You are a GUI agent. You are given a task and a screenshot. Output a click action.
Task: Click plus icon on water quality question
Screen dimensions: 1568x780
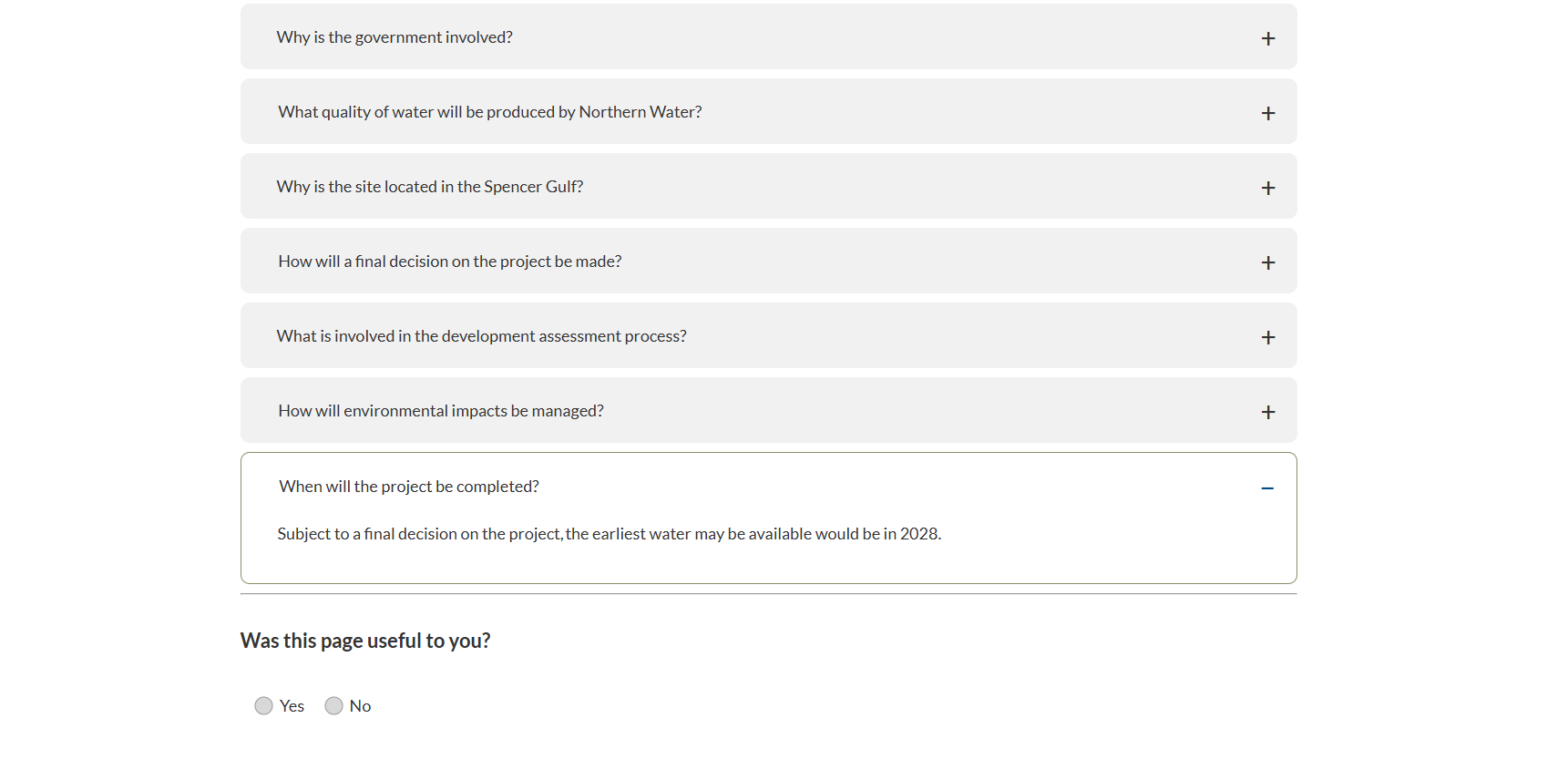click(x=1267, y=112)
